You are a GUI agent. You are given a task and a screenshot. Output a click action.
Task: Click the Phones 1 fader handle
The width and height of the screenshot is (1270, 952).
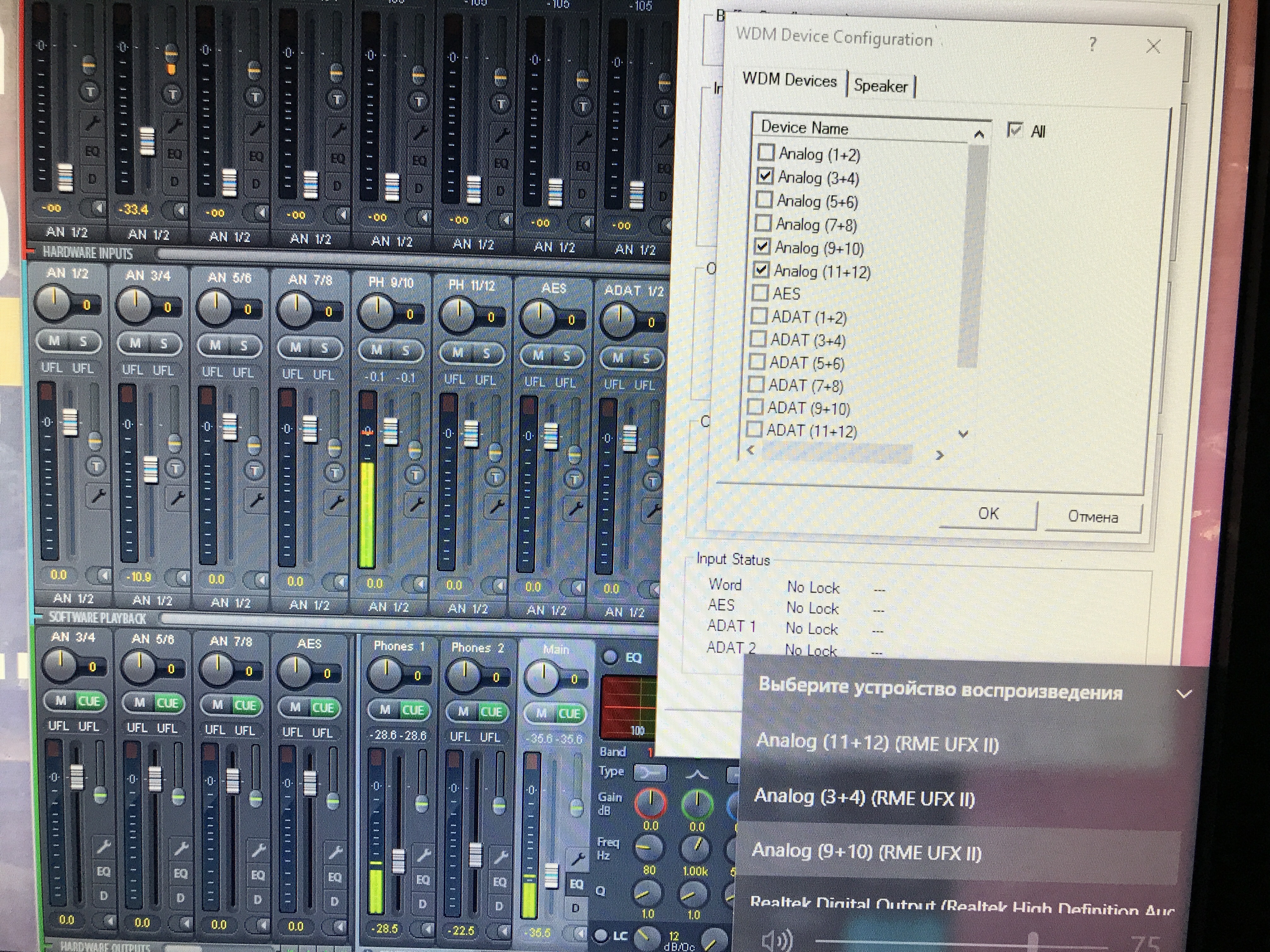click(x=398, y=861)
